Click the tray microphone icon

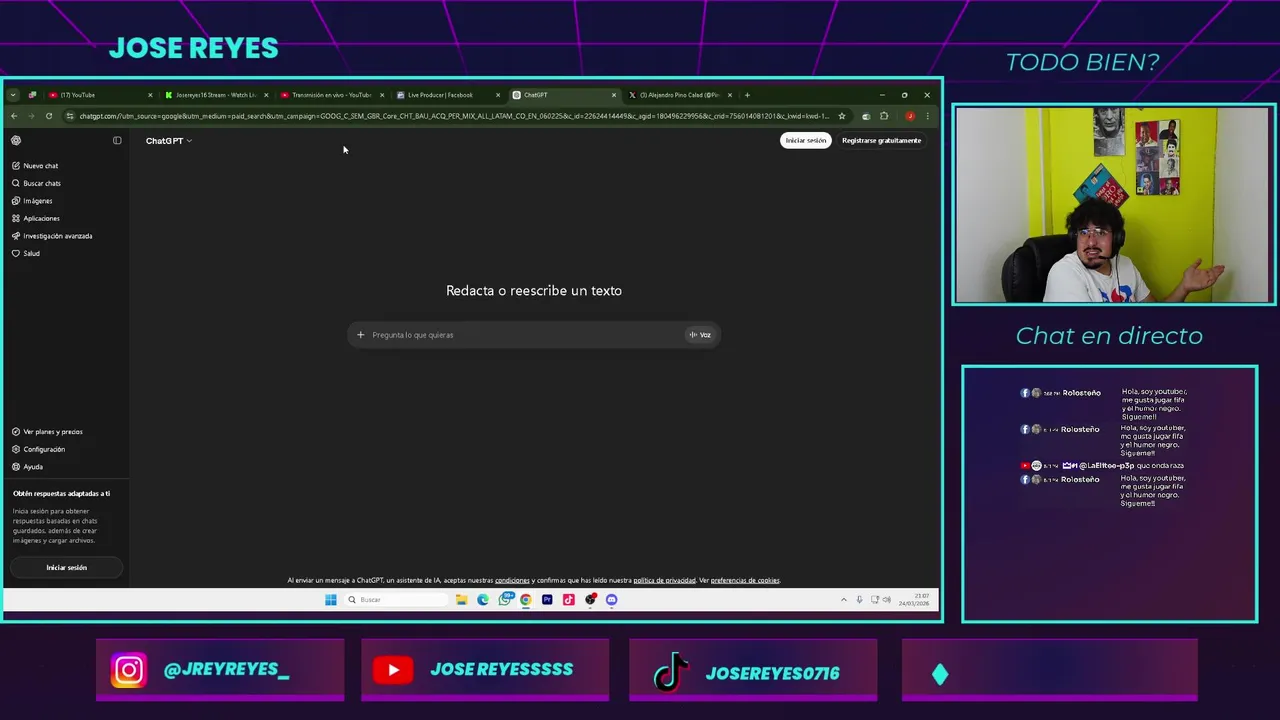click(x=859, y=600)
